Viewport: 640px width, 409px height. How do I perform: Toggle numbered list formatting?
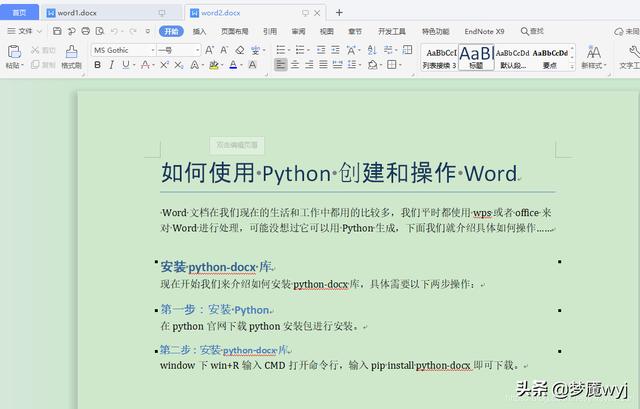[x=300, y=50]
